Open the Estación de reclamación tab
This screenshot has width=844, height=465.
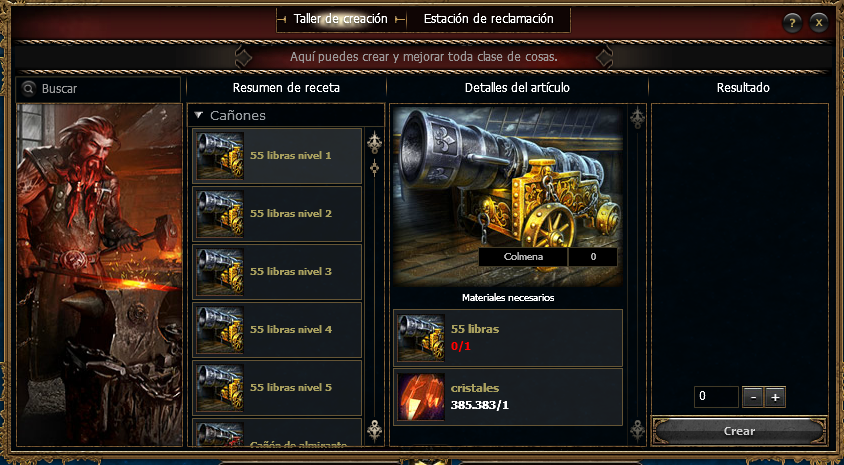489,19
